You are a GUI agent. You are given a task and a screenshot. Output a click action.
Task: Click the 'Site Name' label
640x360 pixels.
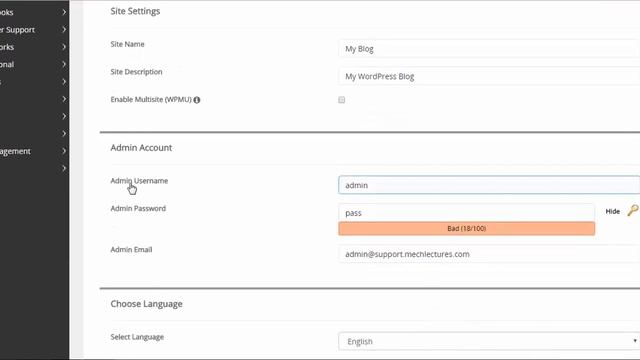[127, 44]
